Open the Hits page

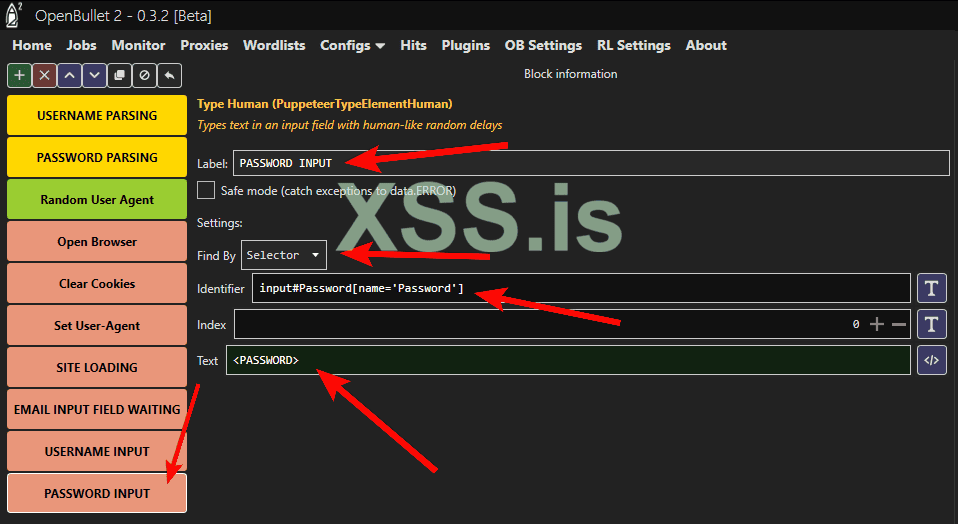(x=413, y=46)
